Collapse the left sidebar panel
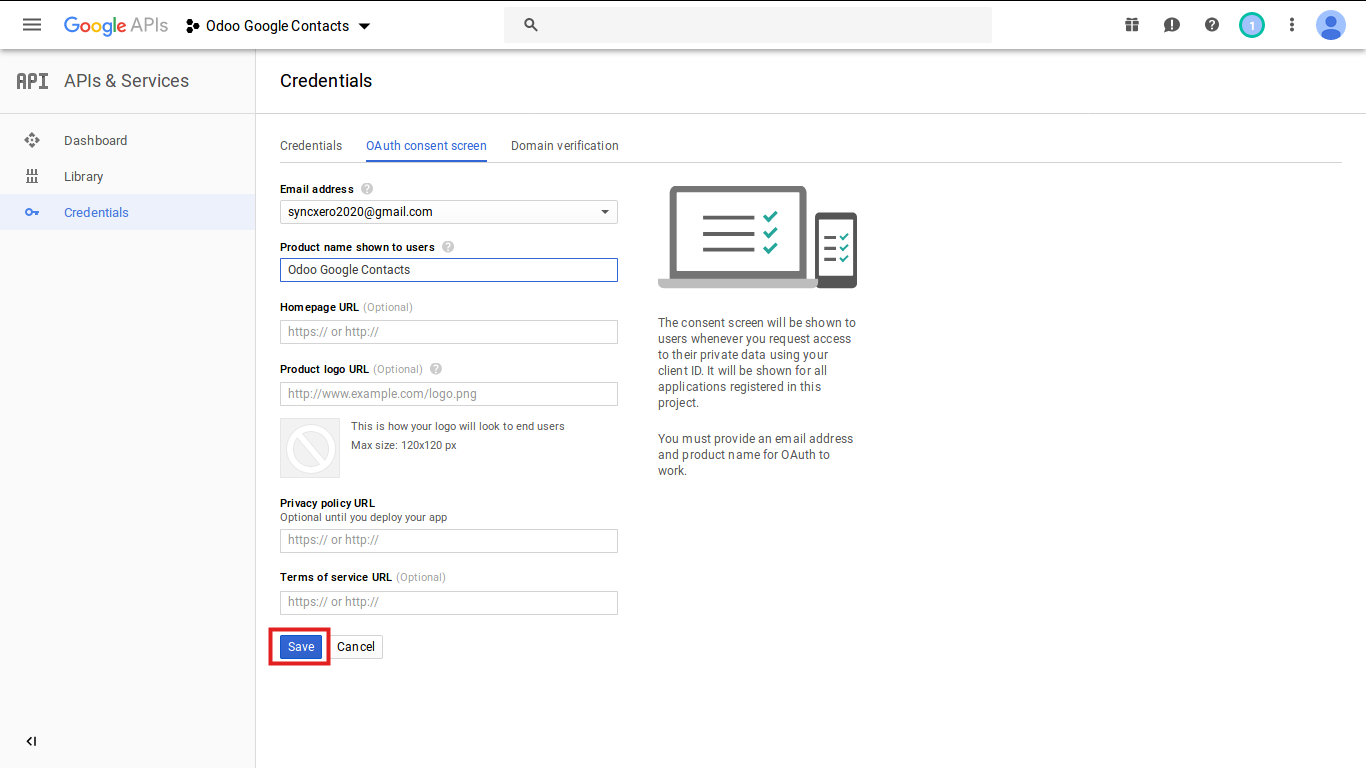1366x768 pixels. click(31, 741)
